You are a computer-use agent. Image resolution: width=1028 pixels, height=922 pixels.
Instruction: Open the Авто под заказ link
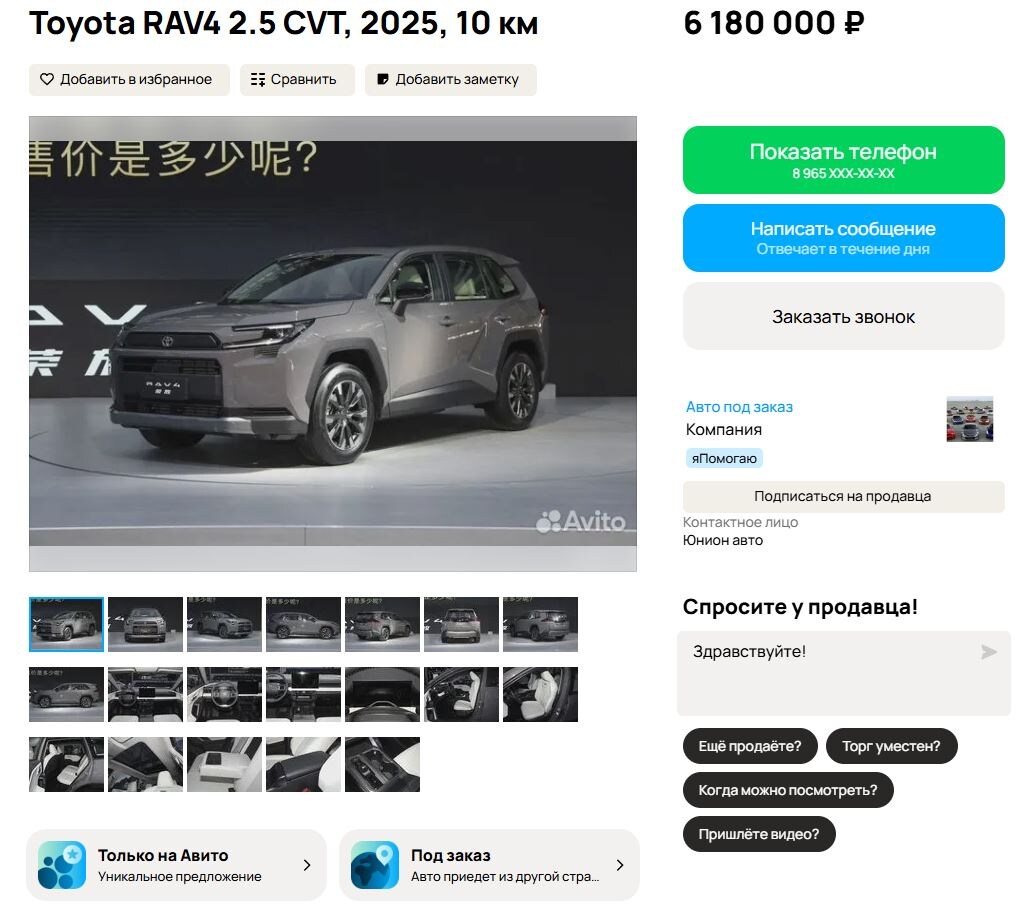738,407
